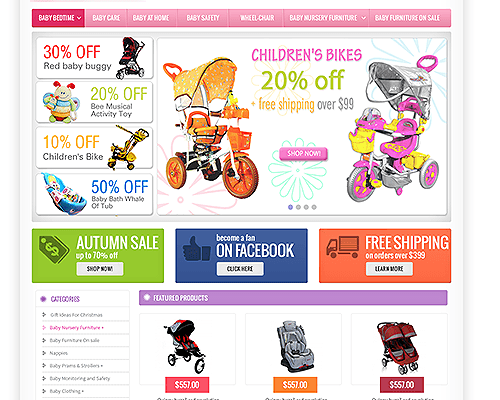Open the gray car seat product thumbnail

point(293,347)
